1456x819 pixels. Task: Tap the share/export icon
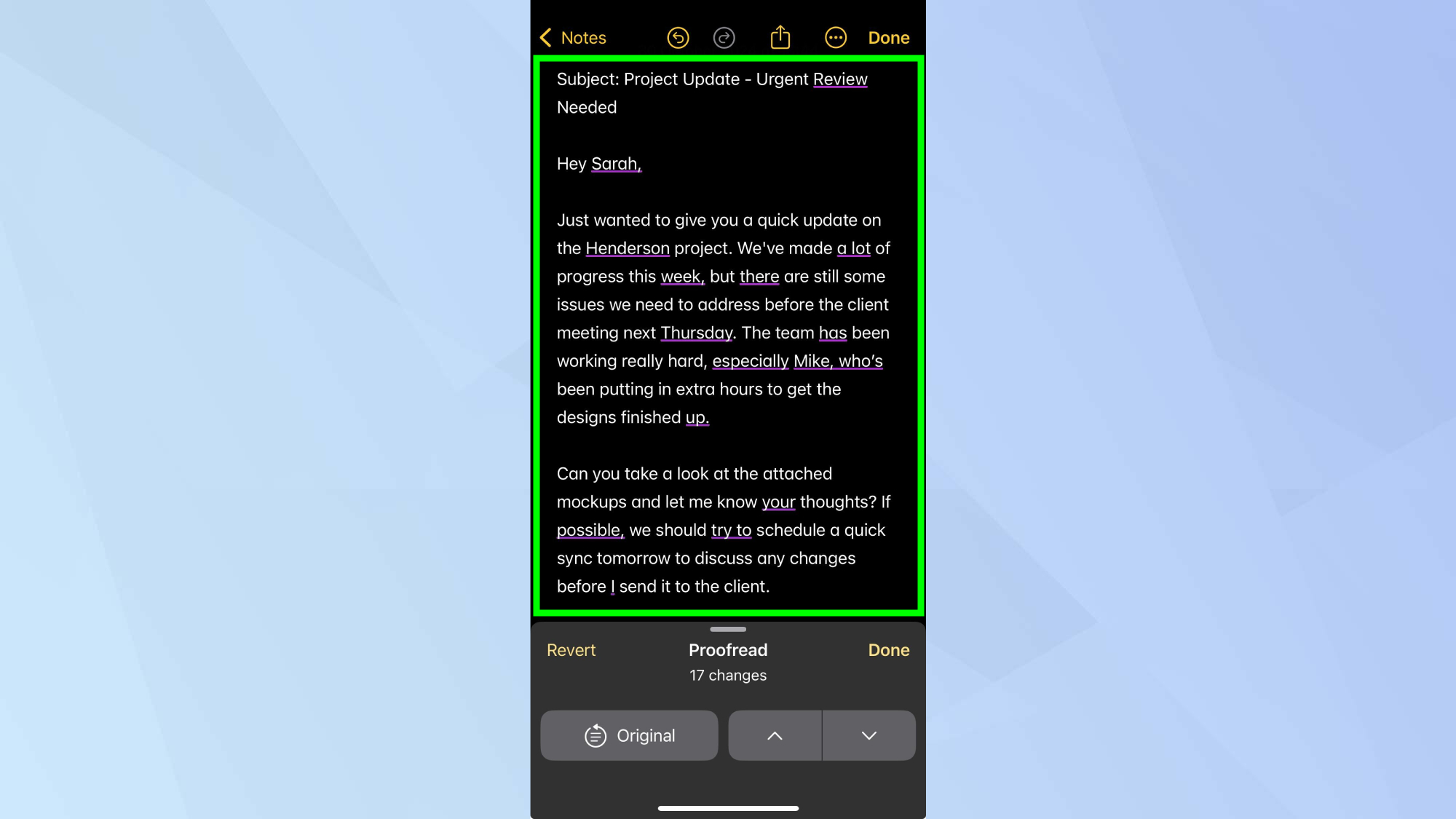[780, 37]
